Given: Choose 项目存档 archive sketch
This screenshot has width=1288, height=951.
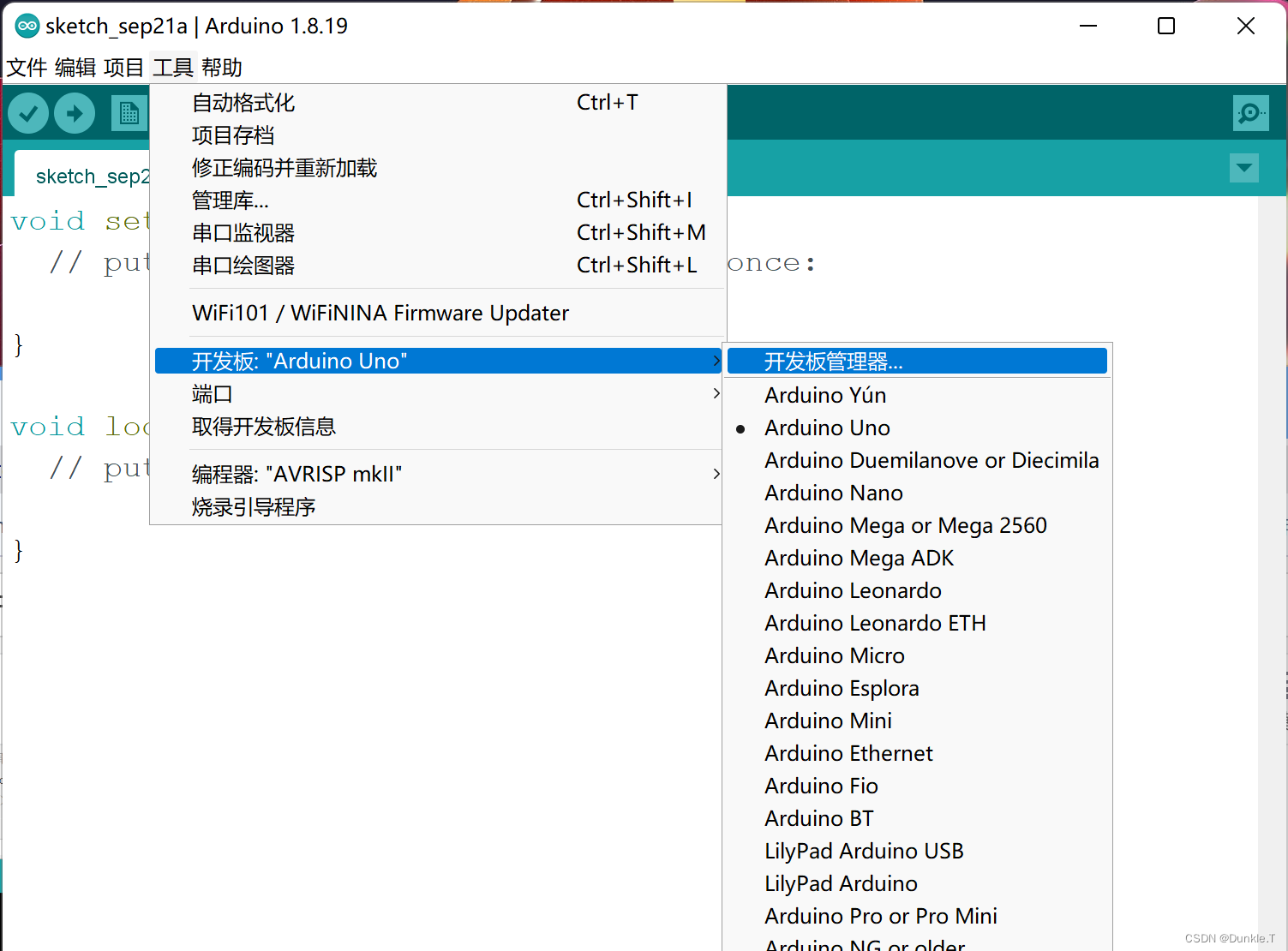Looking at the screenshot, I should (439, 135).
